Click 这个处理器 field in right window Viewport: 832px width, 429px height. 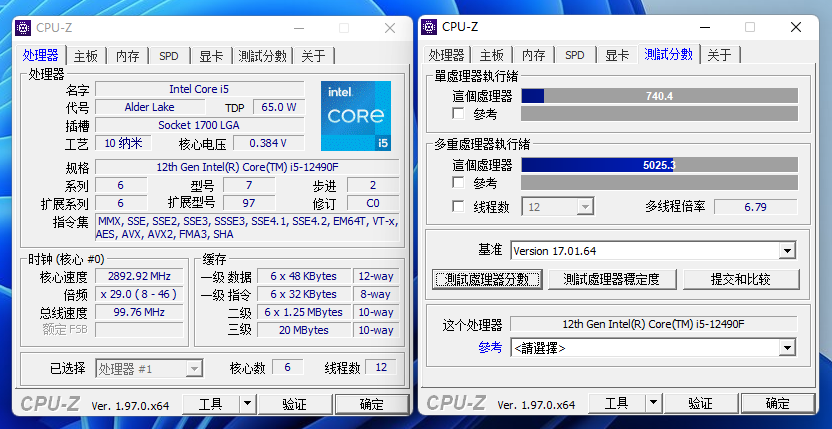(653, 324)
